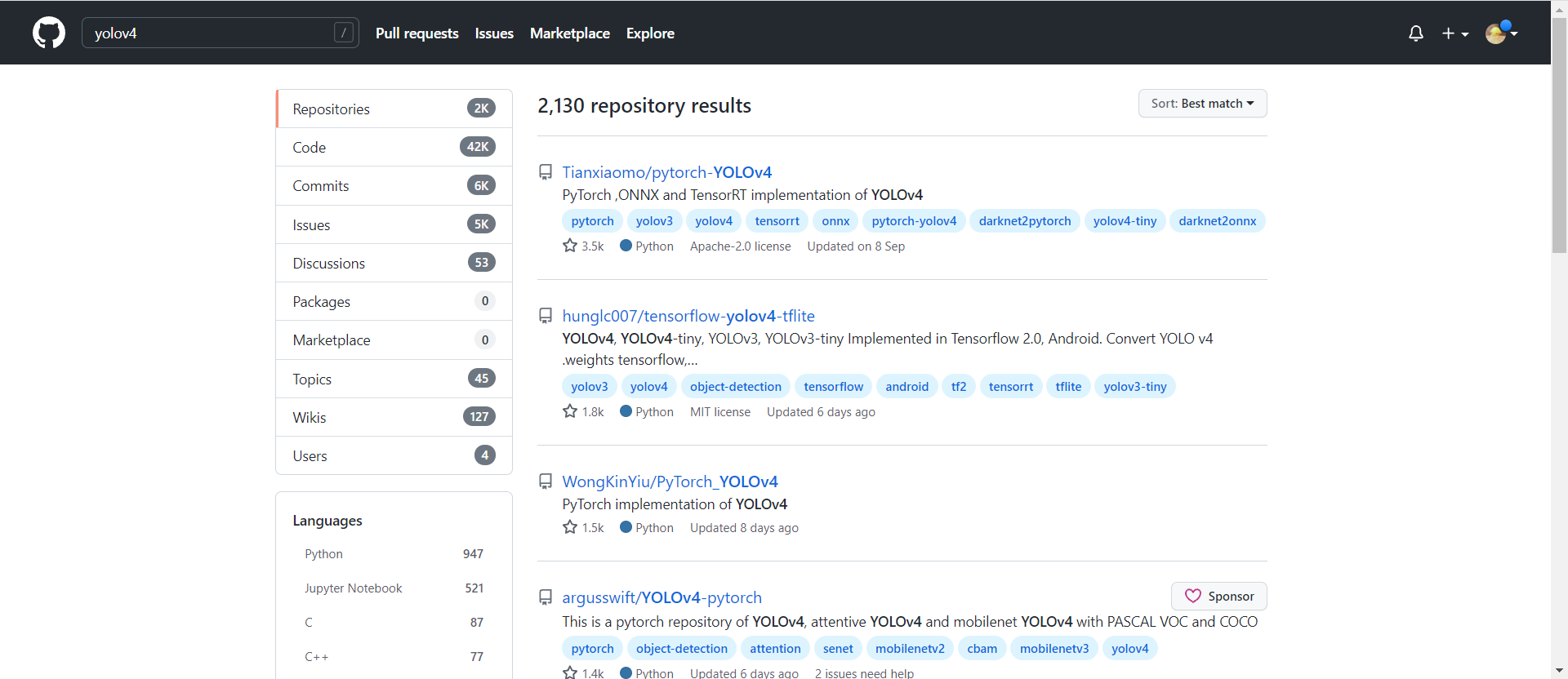Viewport: 1568px width, 679px height.
Task: Click the tf2 topic tag
Action: (959, 387)
